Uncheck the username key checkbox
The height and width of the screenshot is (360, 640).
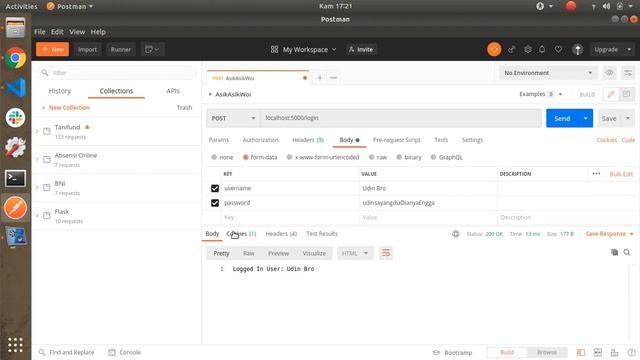[x=215, y=188]
